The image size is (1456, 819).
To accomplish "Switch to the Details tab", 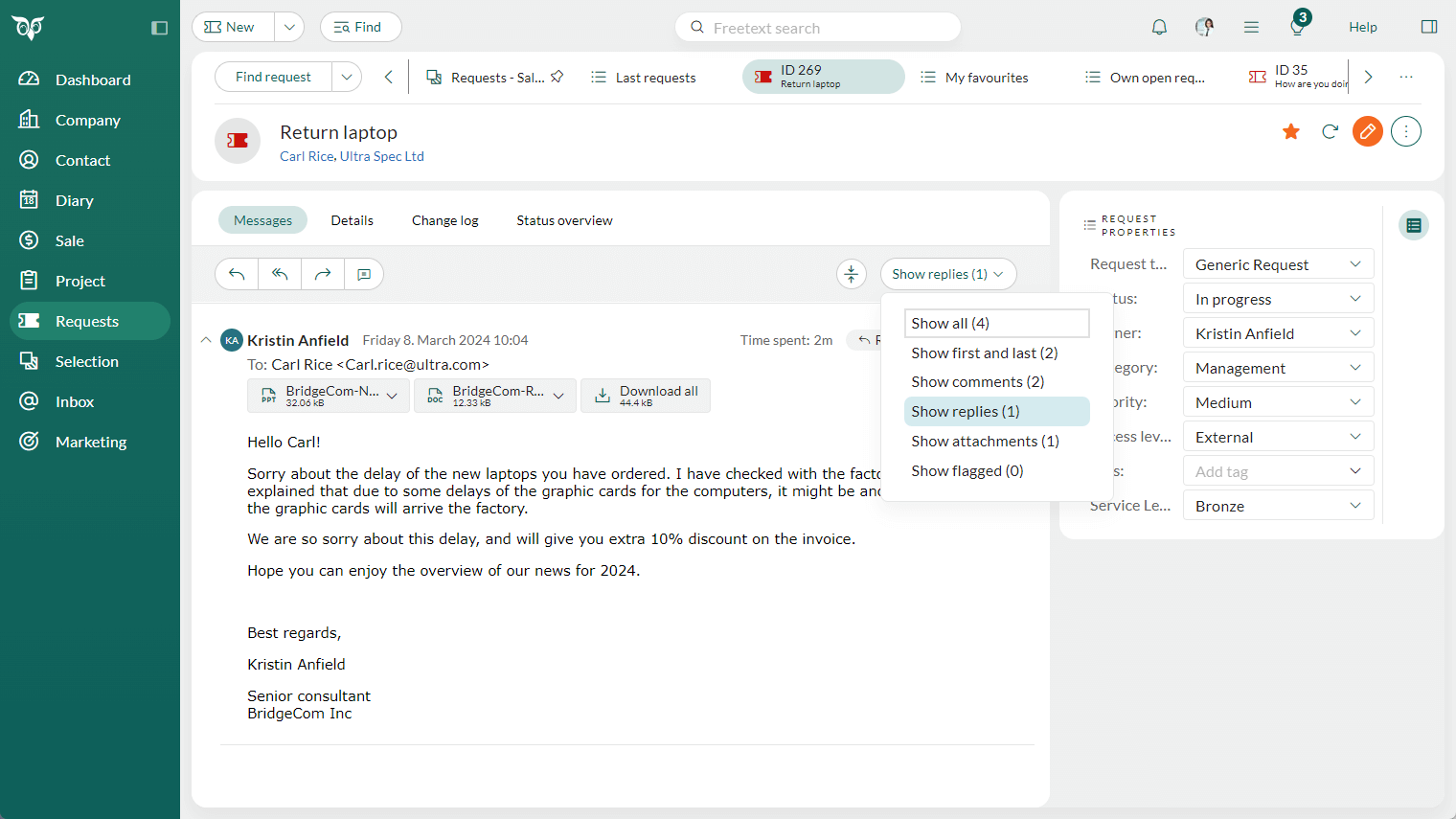I will click(x=352, y=220).
